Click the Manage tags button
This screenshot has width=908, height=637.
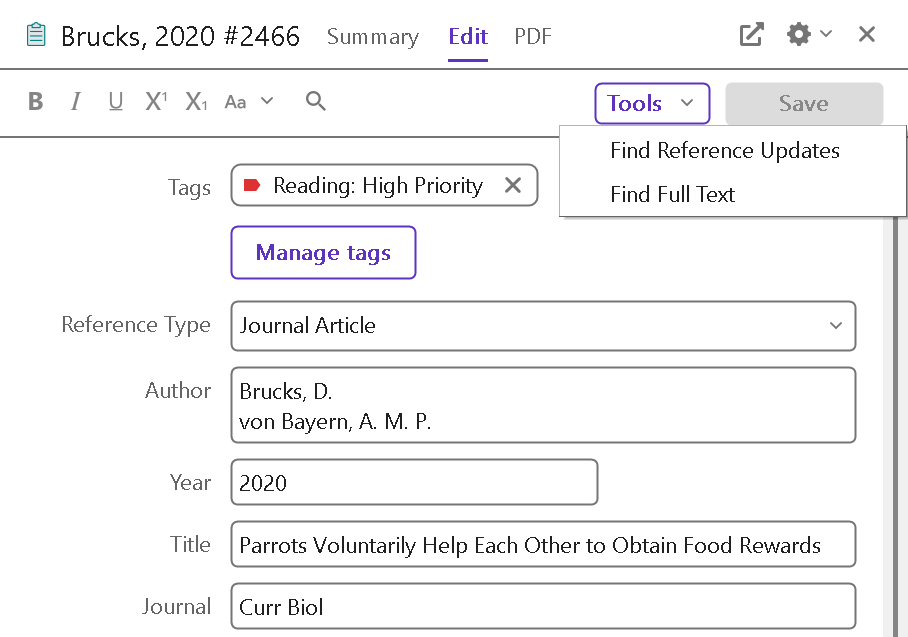coord(323,253)
